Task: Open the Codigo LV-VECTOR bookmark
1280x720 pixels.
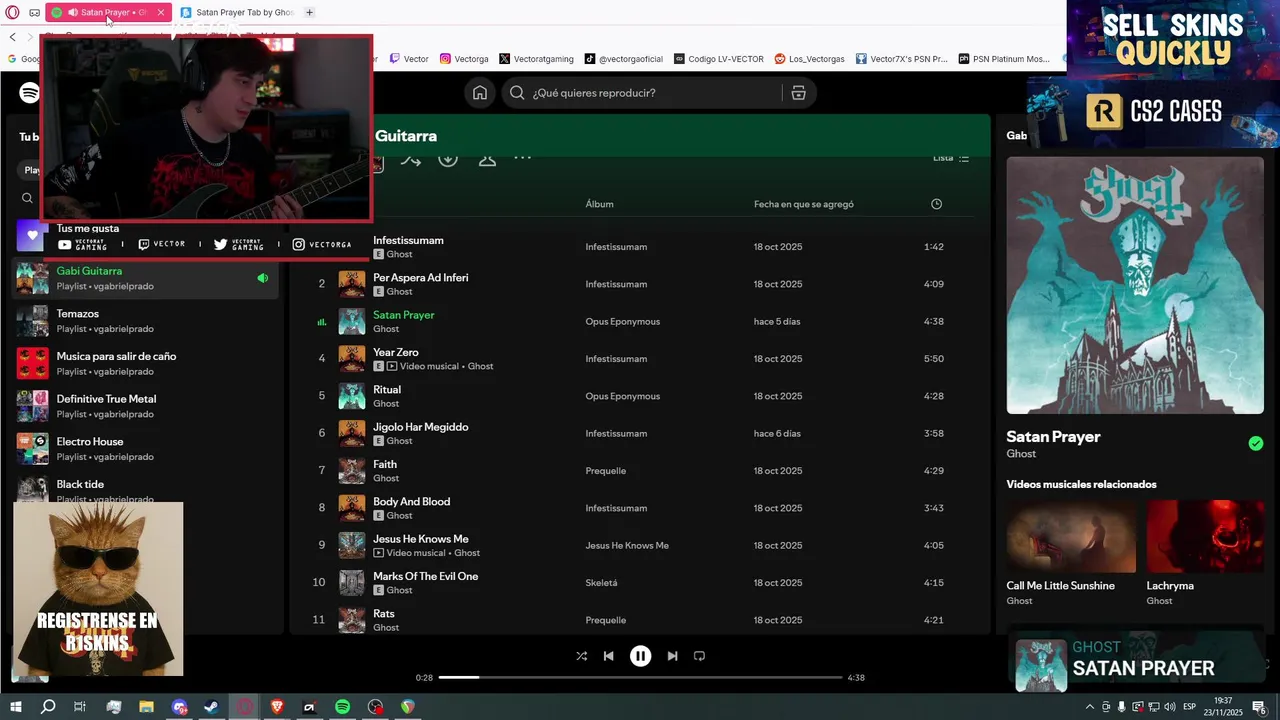Action: [x=719, y=59]
